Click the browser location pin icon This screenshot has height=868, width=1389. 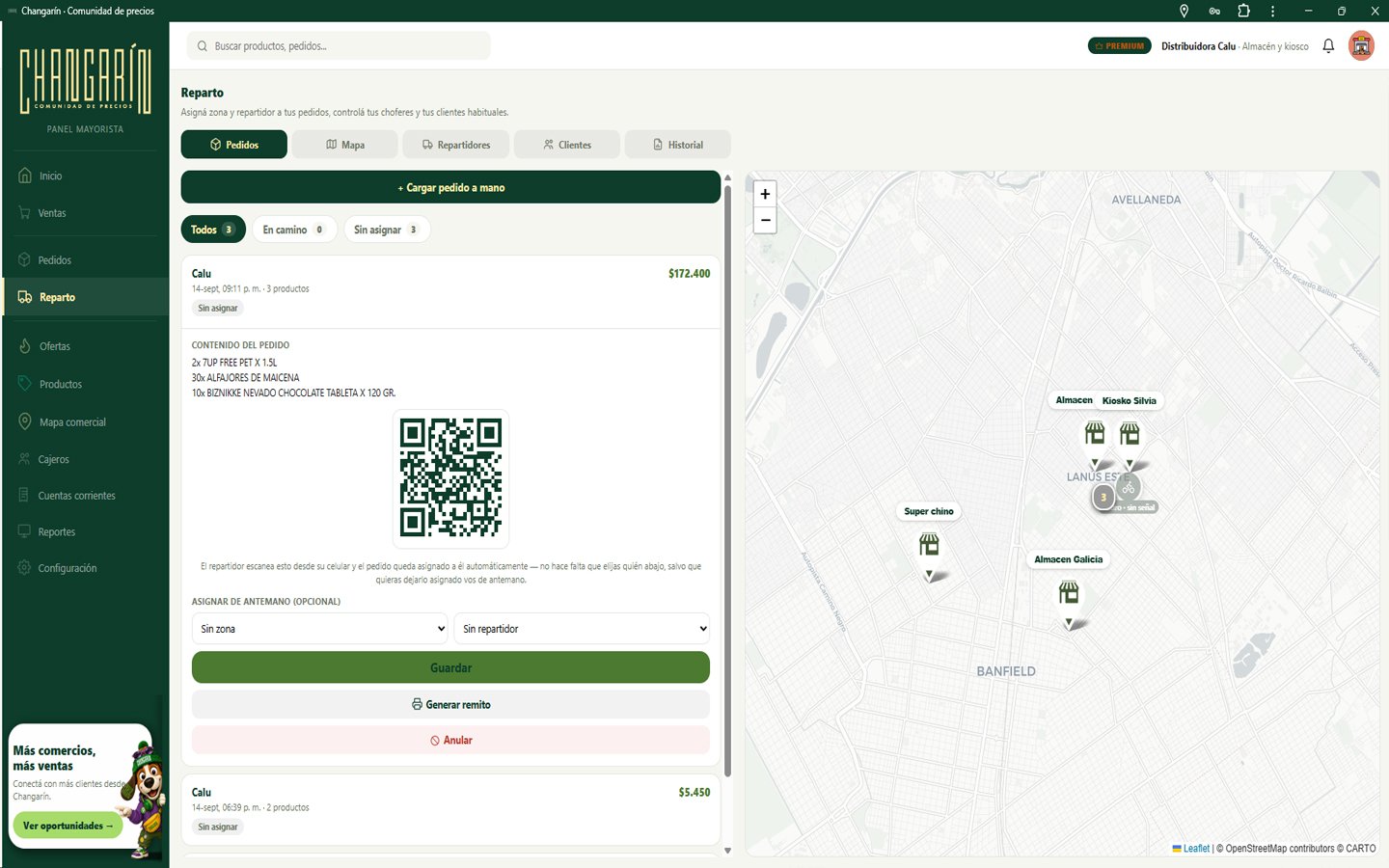(x=1185, y=11)
